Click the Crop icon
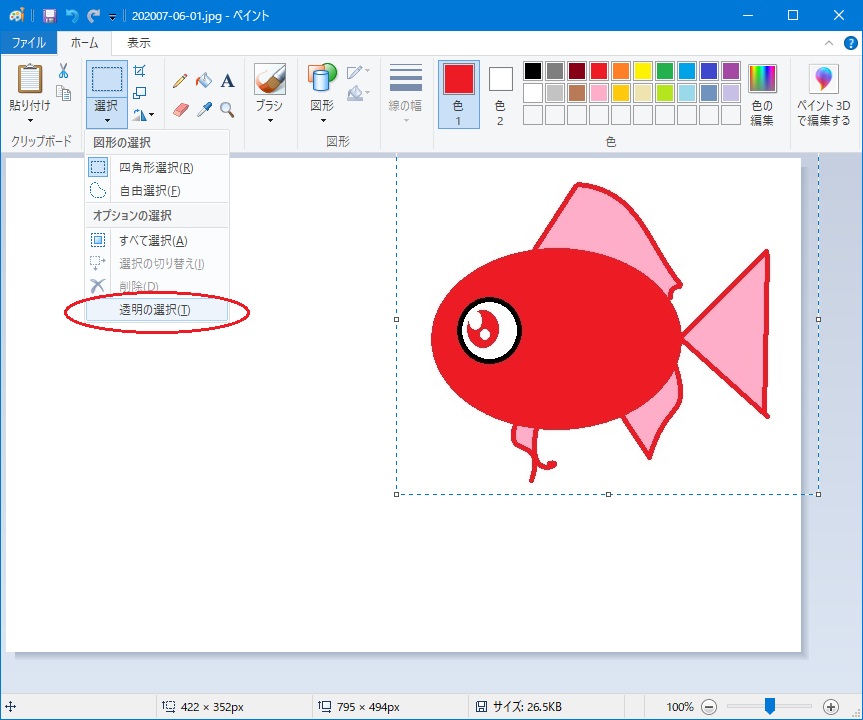The width and height of the screenshot is (863, 720). coord(140,70)
